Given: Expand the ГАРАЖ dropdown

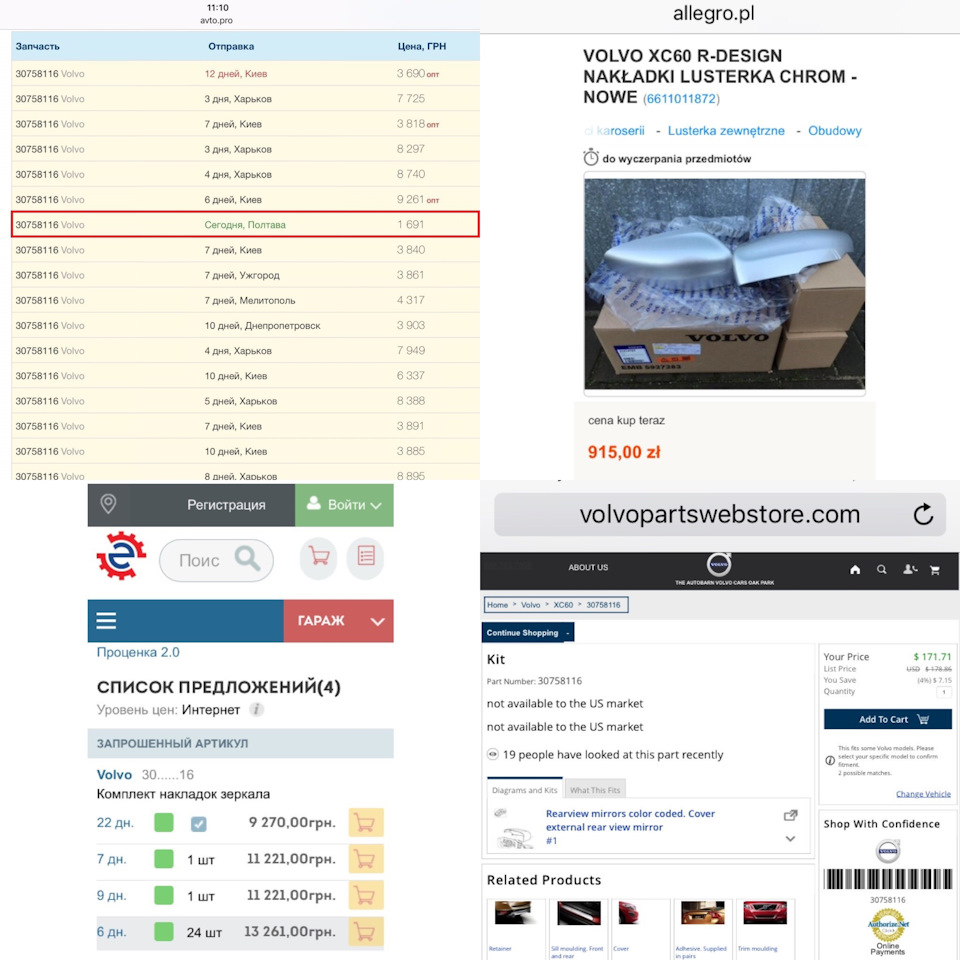Looking at the screenshot, I should coord(339,621).
